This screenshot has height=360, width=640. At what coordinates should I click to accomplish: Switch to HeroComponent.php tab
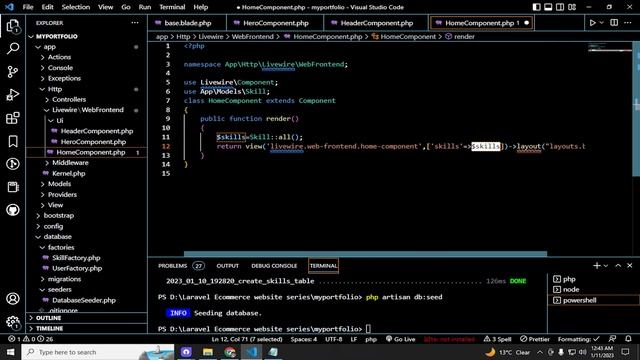[x=275, y=23]
